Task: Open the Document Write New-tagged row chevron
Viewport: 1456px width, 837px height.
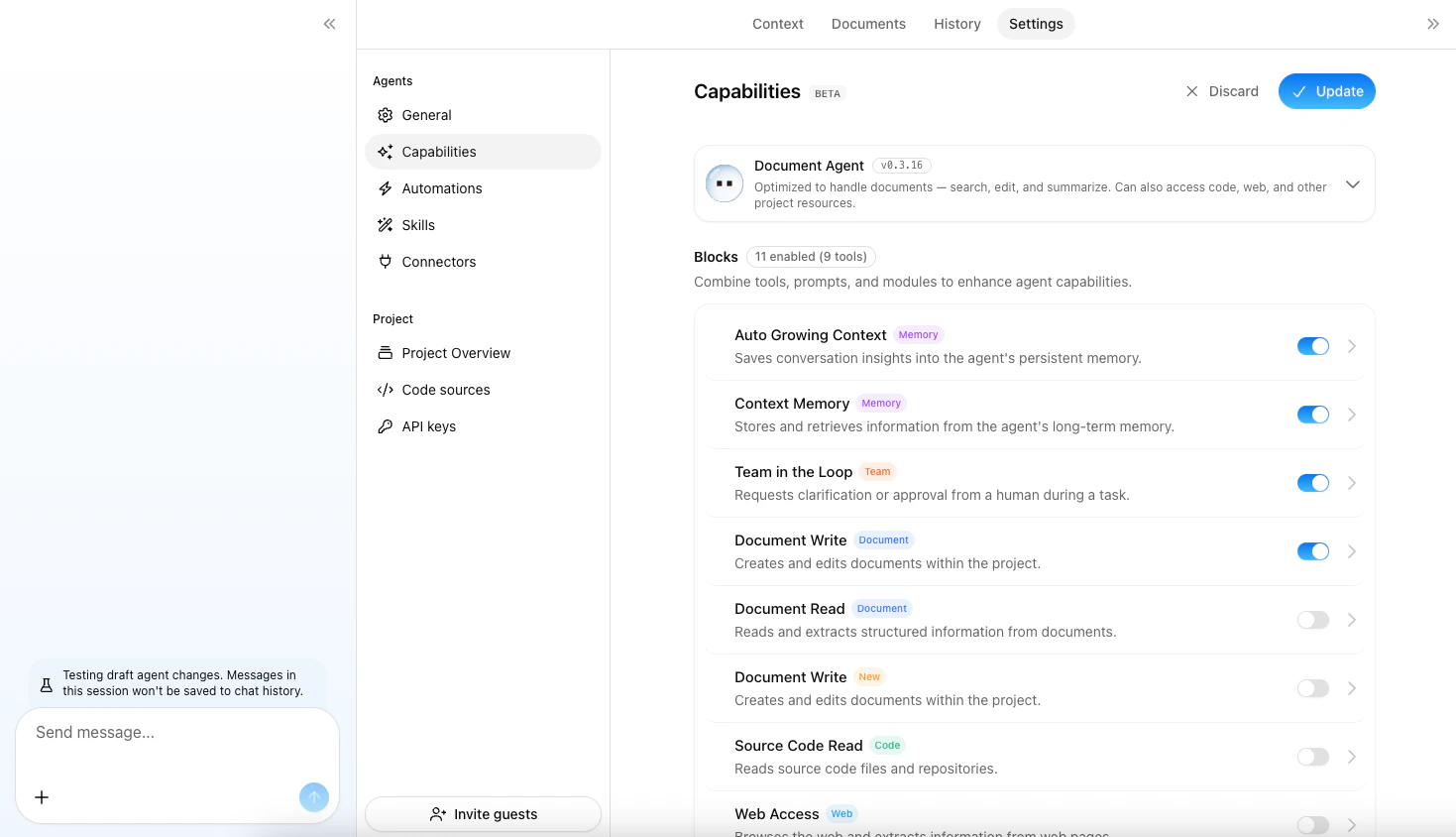Action: pyautogui.click(x=1352, y=688)
